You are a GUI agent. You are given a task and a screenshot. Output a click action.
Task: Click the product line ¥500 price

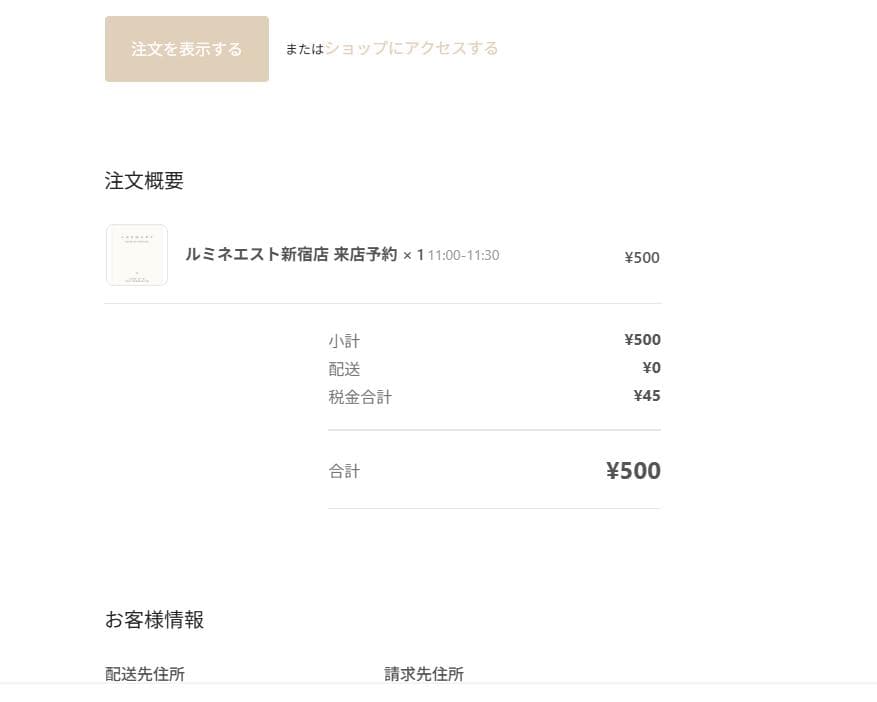pyautogui.click(x=642, y=258)
